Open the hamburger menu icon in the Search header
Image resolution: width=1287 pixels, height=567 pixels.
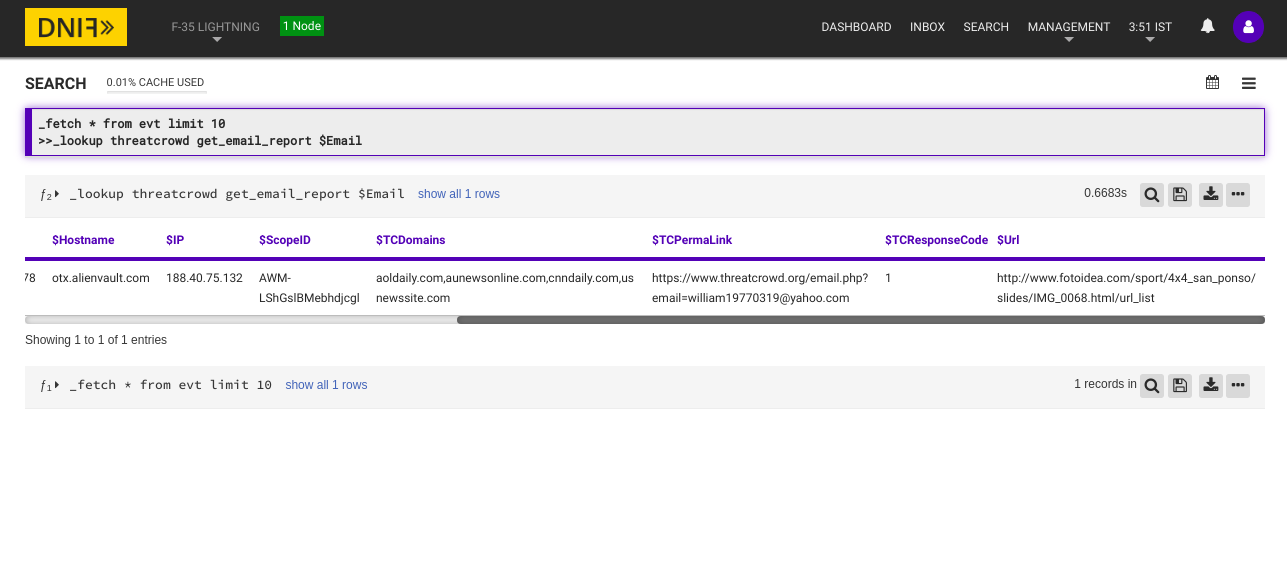[x=1249, y=84]
